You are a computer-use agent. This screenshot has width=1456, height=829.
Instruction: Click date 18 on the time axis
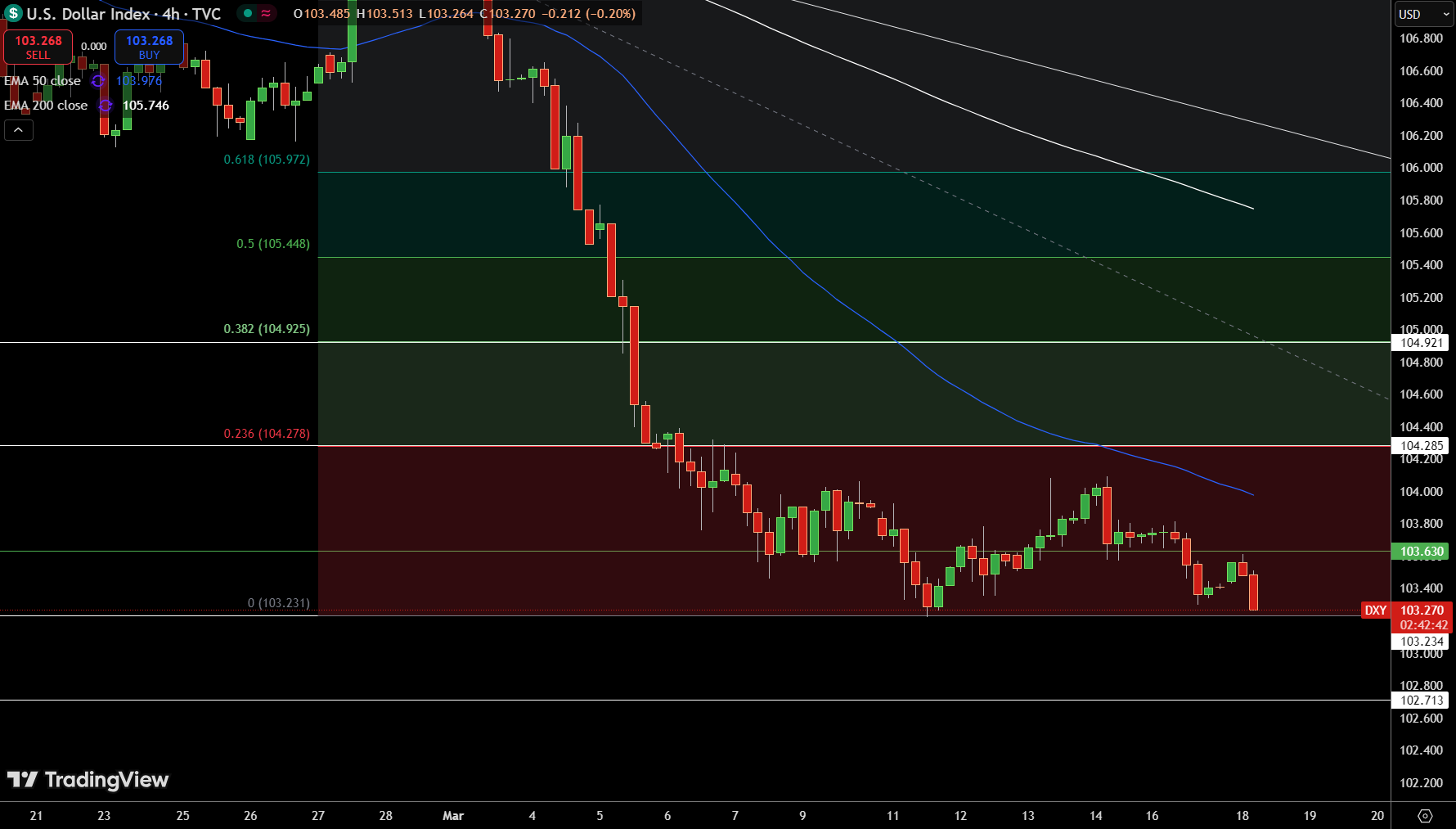1243,816
